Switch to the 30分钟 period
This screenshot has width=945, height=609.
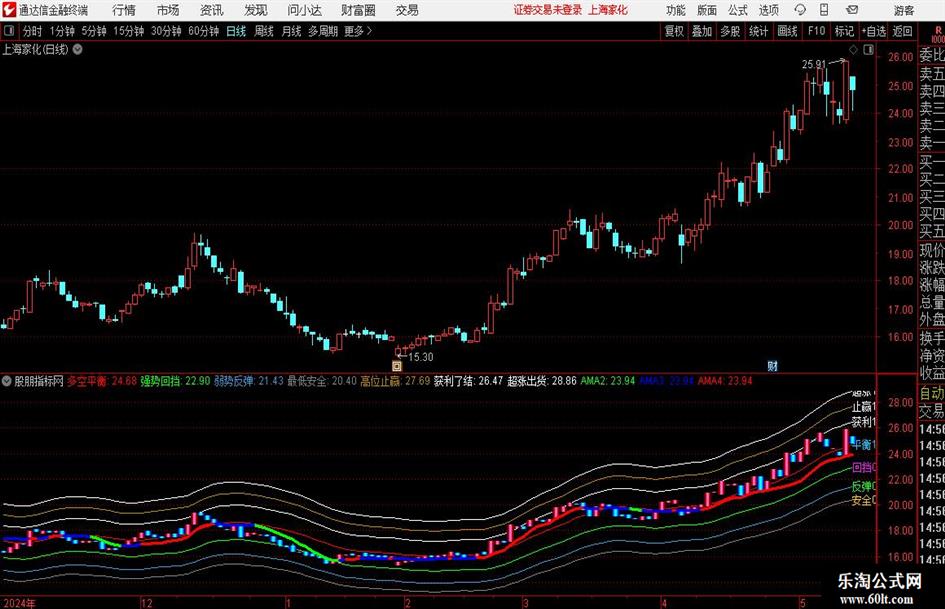[x=166, y=31]
